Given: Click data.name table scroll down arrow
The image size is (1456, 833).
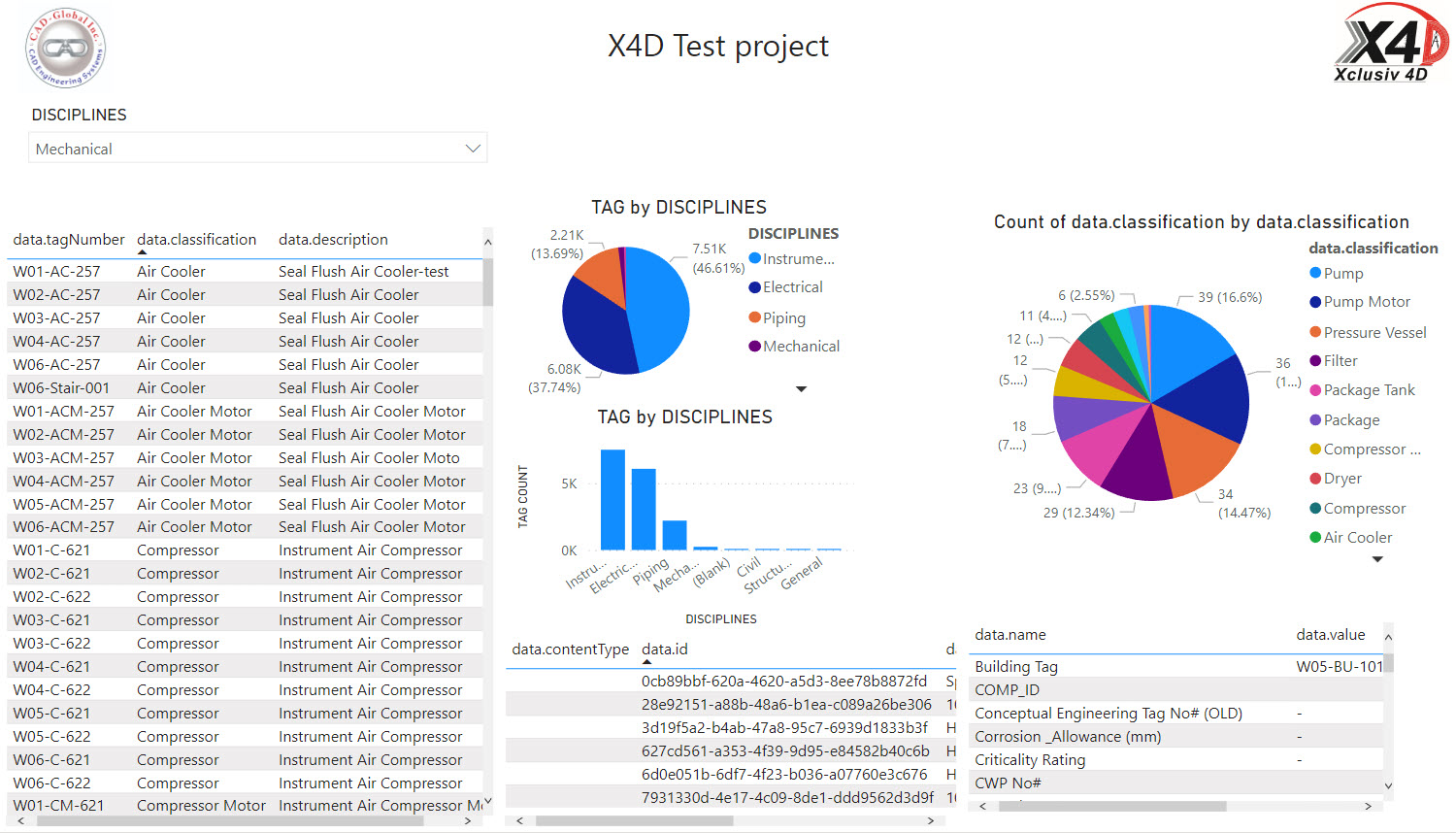Looking at the screenshot, I should pos(1388,786).
